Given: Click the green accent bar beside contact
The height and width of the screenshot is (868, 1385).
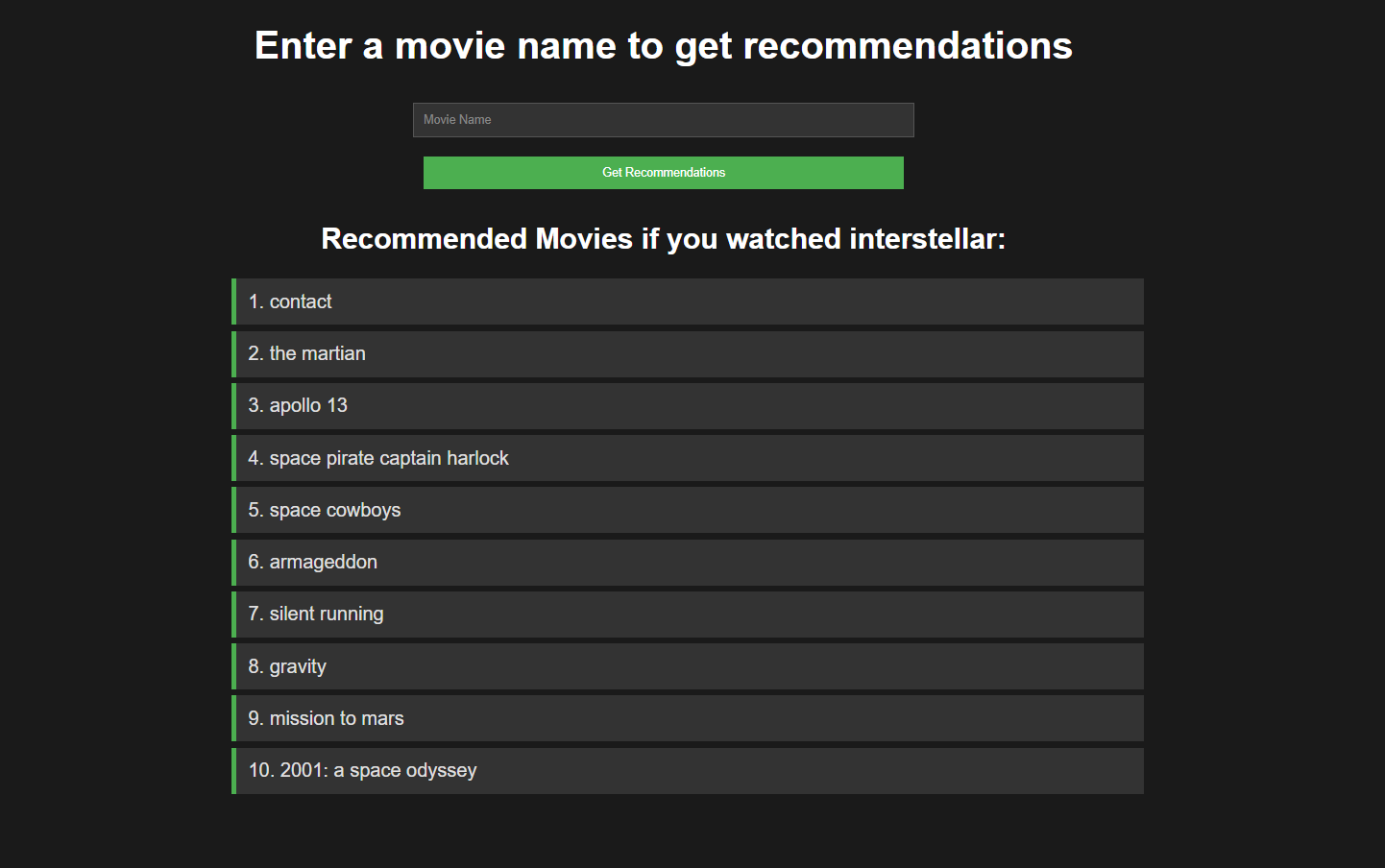Looking at the screenshot, I should coord(233,301).
